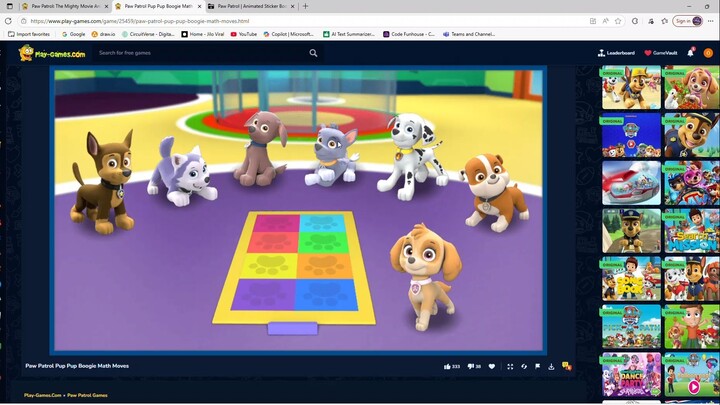This screenshot has width=720, height=405.
Task: Open the browser Favorites hub icon
Action: coord(664,21)
